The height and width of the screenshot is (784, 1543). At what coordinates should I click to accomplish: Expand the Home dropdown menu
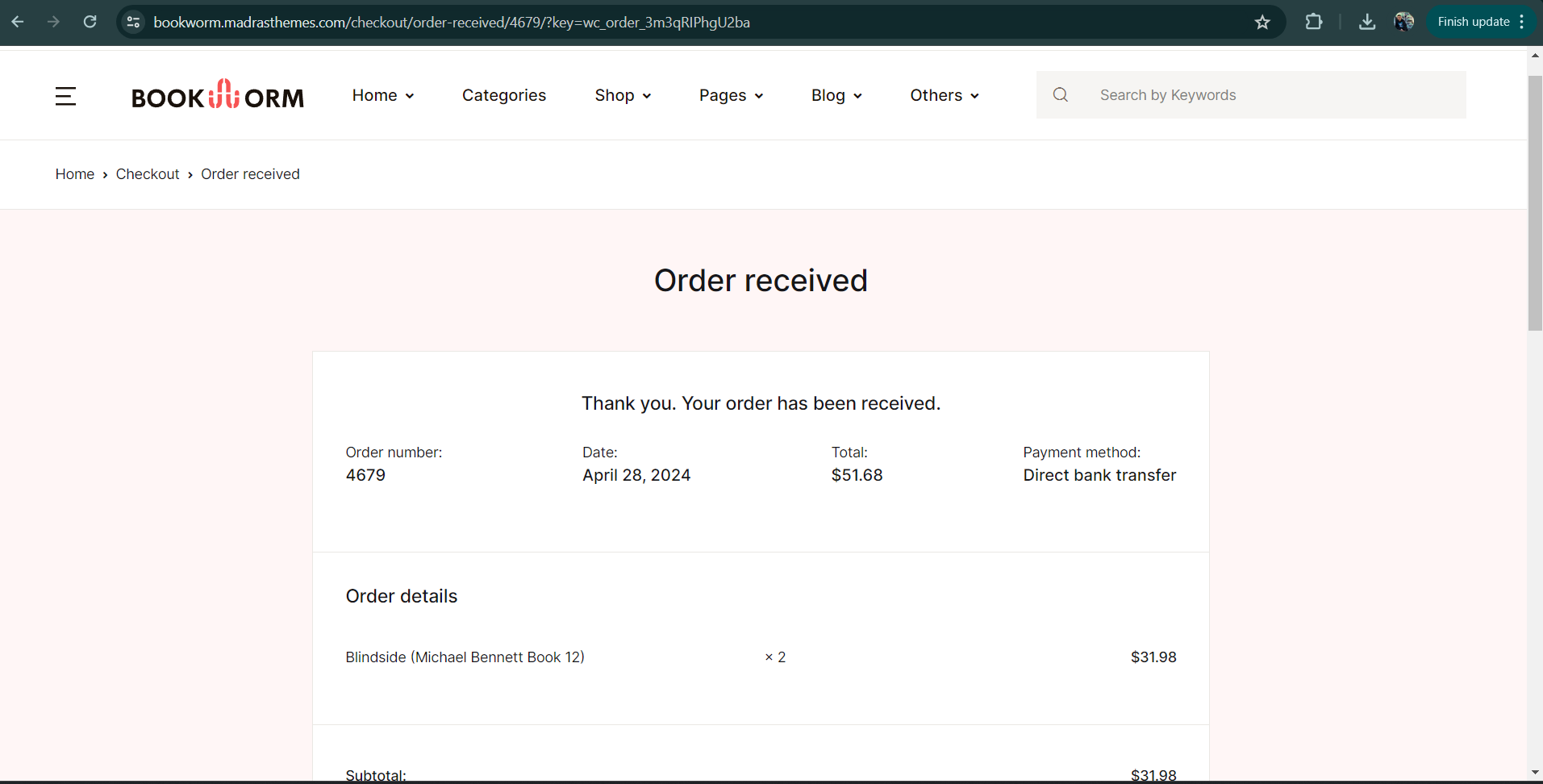click(383, 95)
